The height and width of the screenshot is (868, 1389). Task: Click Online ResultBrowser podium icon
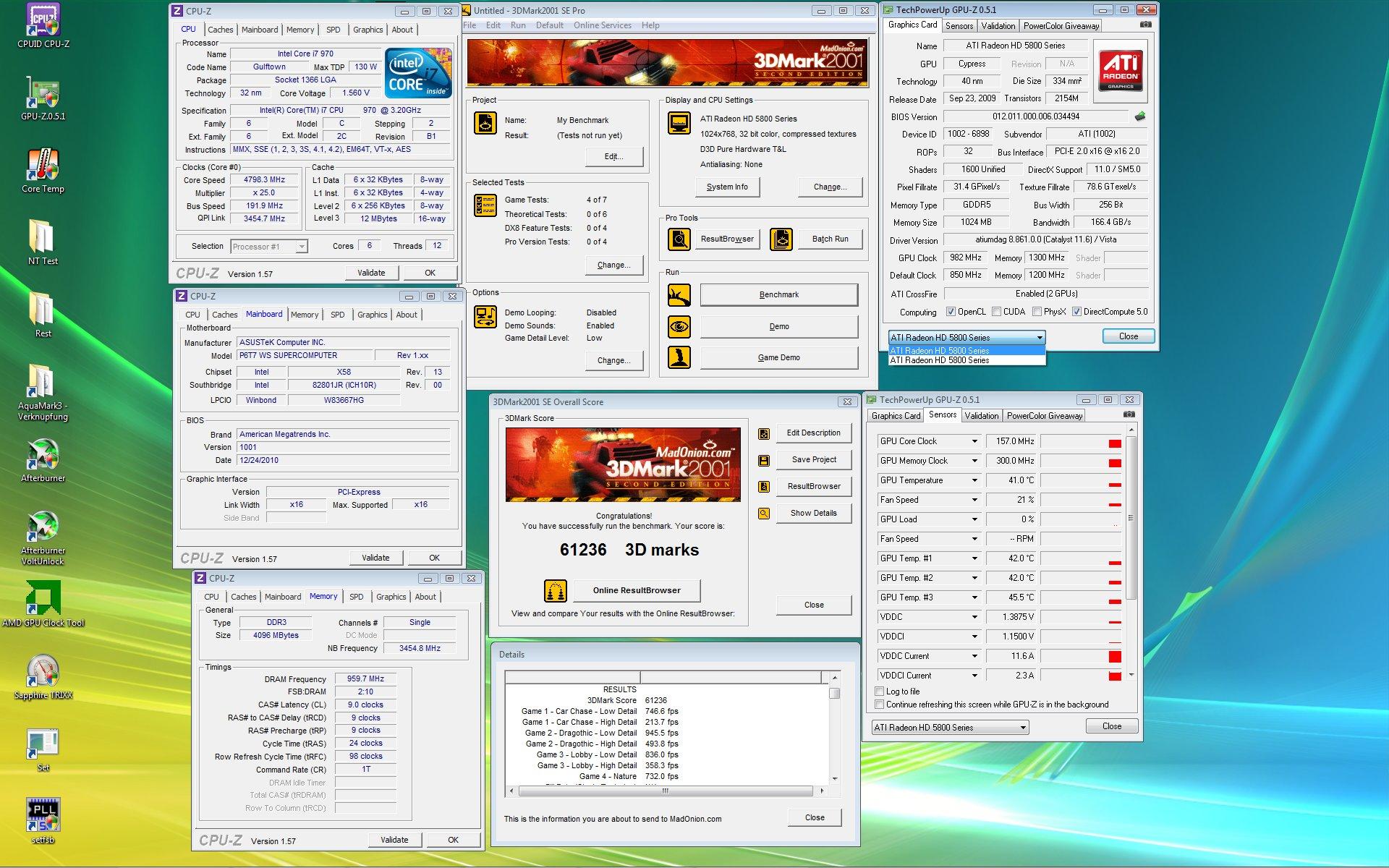point(555,591)
